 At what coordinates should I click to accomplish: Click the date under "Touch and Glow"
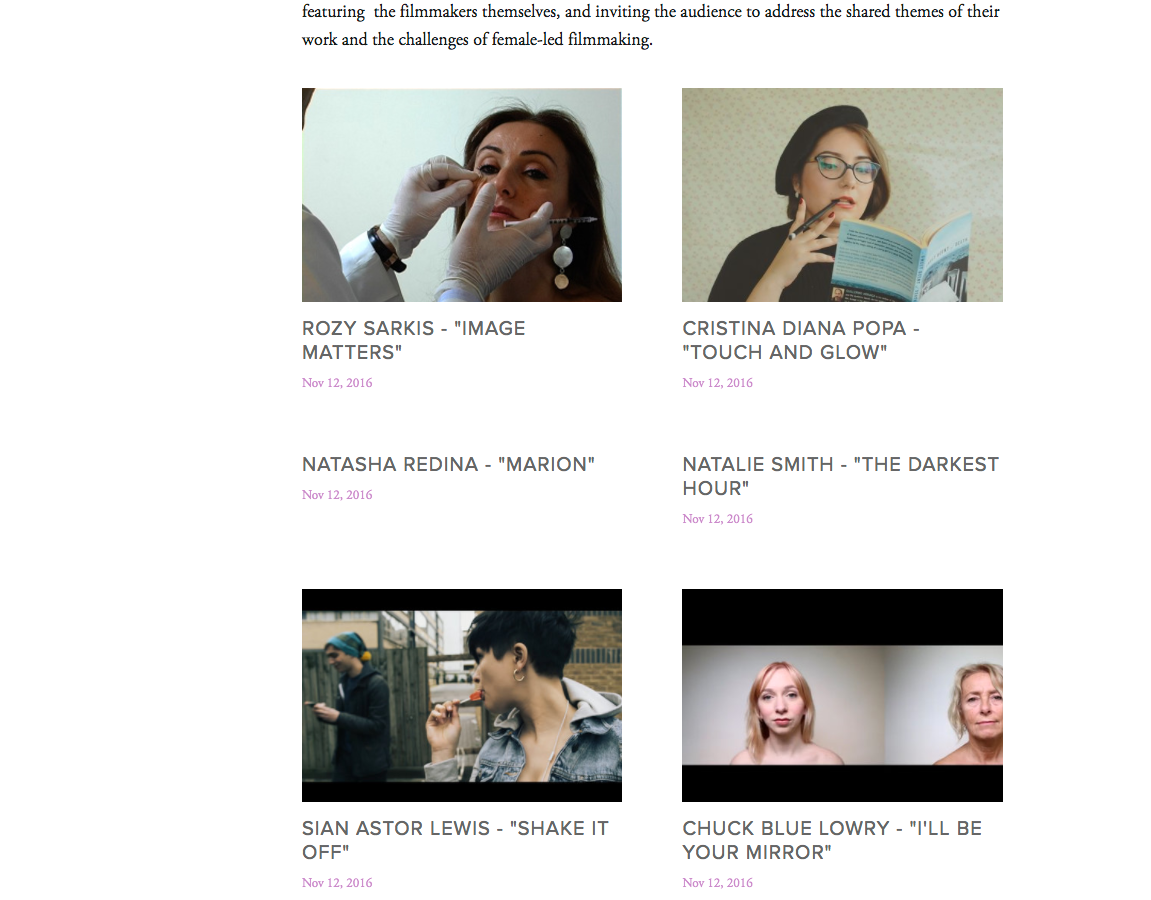[717, 382]
